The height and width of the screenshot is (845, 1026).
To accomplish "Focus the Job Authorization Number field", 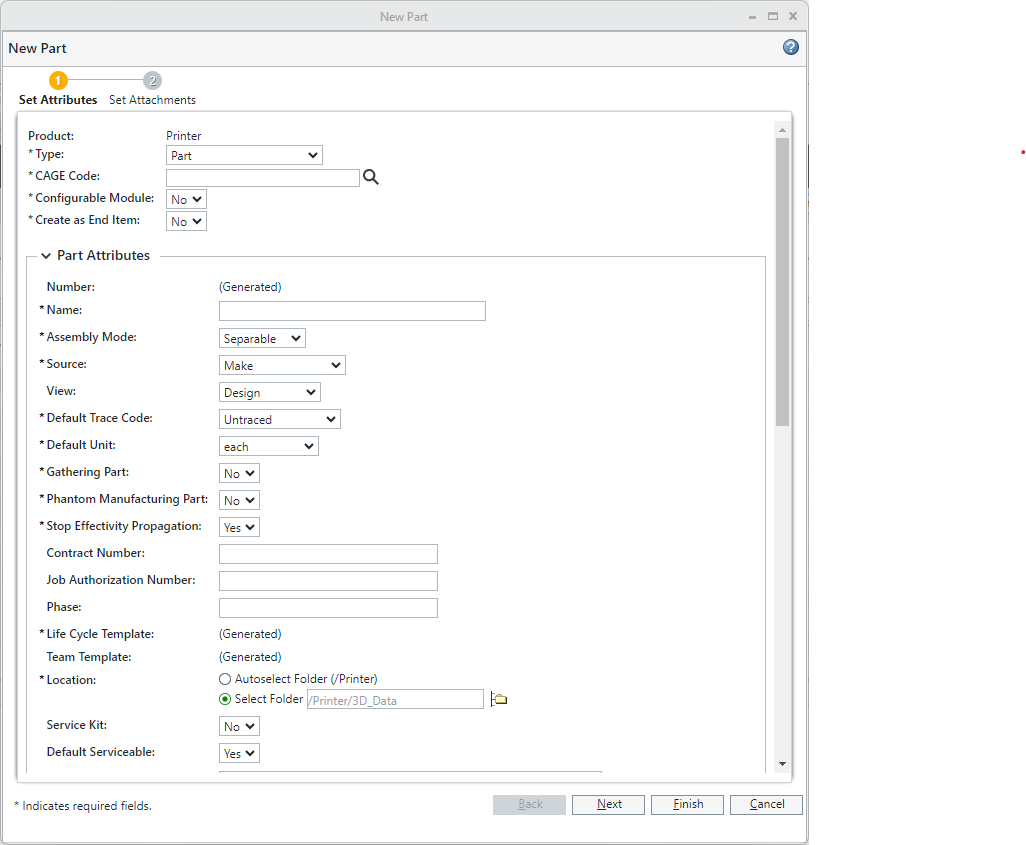I will point(328,581).
